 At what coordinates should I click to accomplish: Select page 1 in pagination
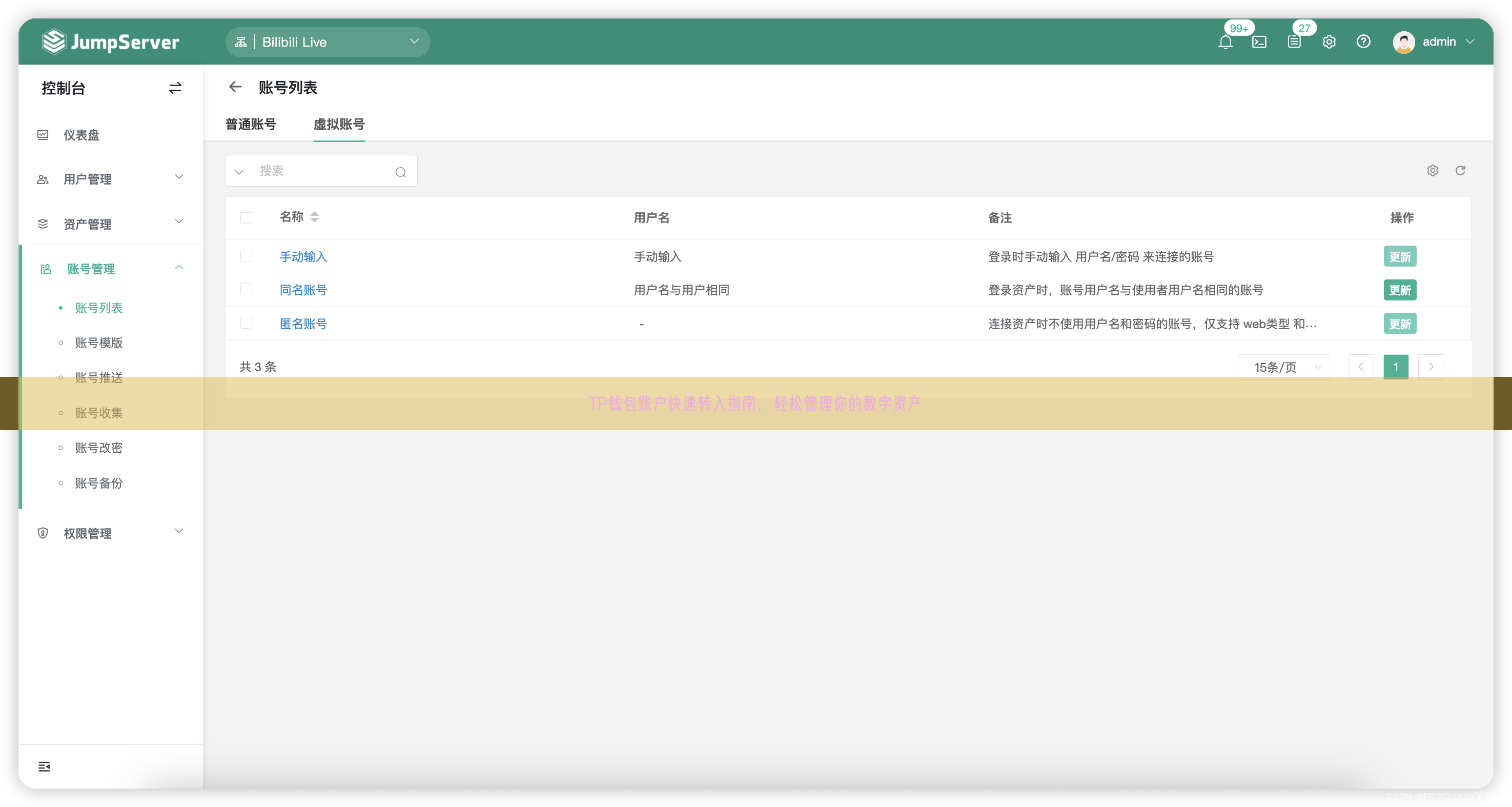click(1396, 367)
